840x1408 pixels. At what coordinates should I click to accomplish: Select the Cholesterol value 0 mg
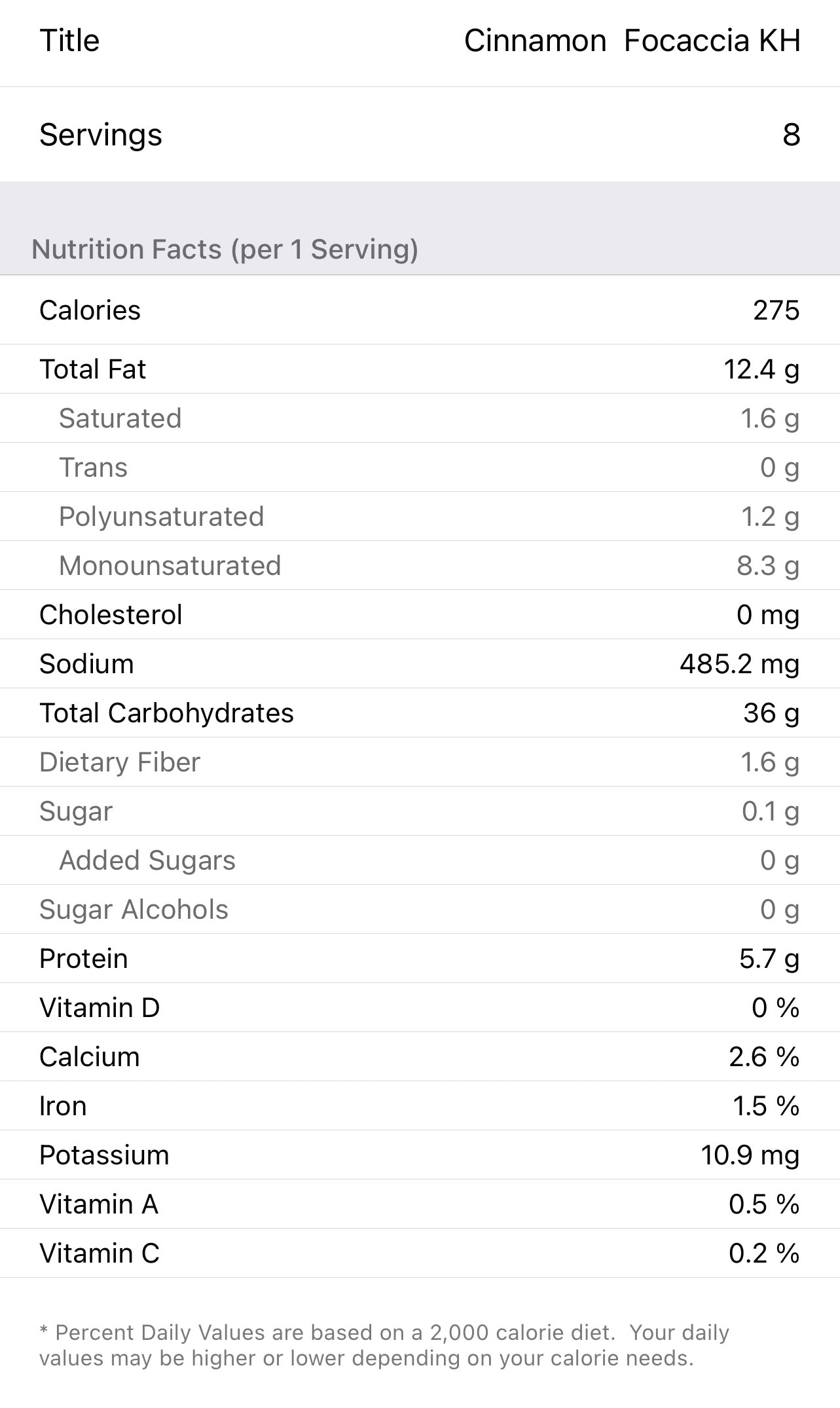pos(767,615)
